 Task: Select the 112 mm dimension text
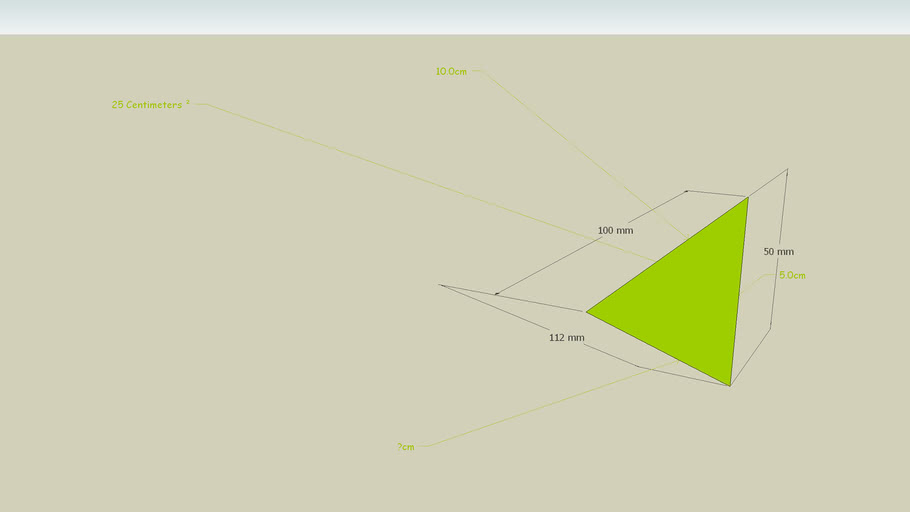(566, 338)
